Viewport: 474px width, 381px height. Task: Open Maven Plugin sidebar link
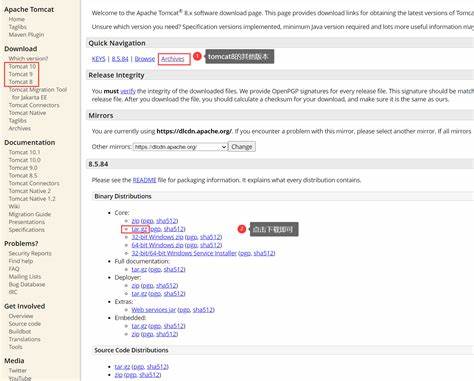(26, 35)
